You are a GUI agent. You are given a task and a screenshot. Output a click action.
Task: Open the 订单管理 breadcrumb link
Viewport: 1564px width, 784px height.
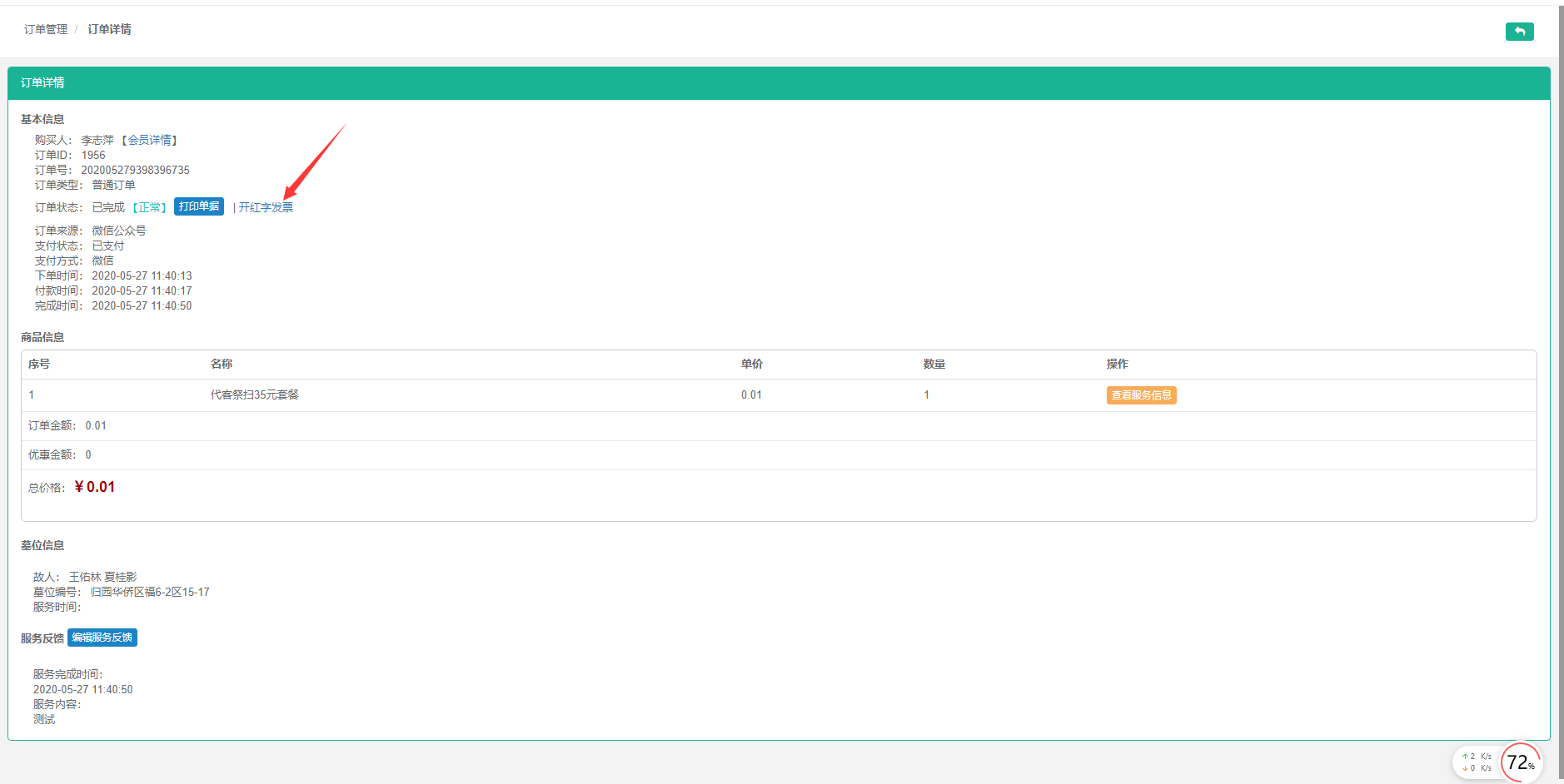[46, 29]
